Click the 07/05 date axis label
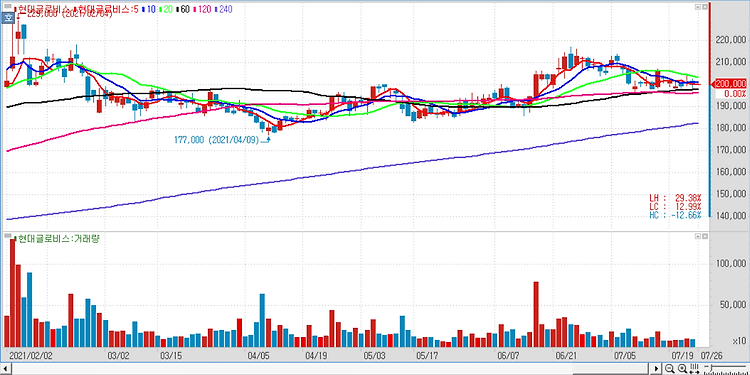The image size is (750, 375). point(624,356)
